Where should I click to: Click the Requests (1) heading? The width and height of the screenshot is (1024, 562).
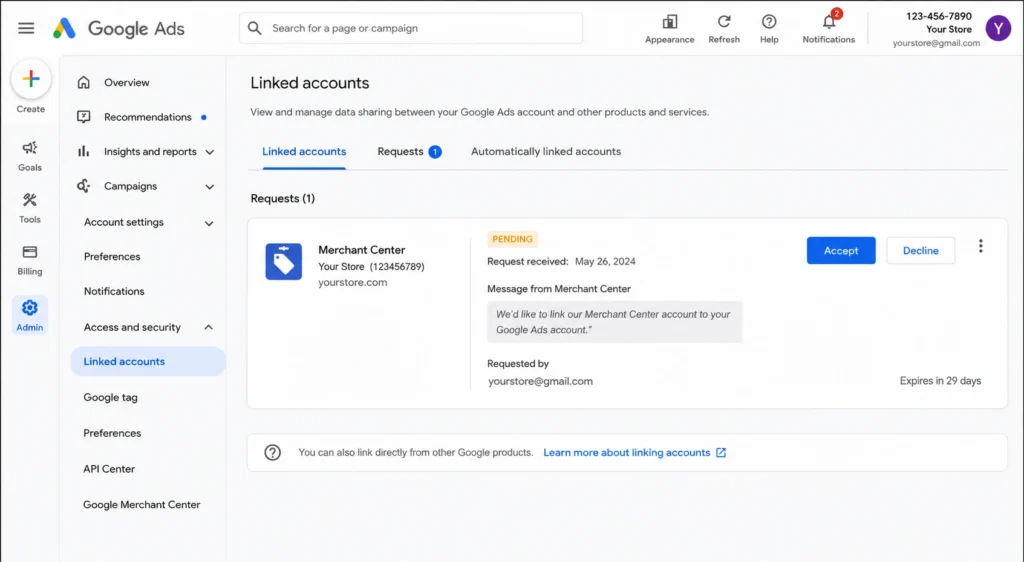[283, 198]
